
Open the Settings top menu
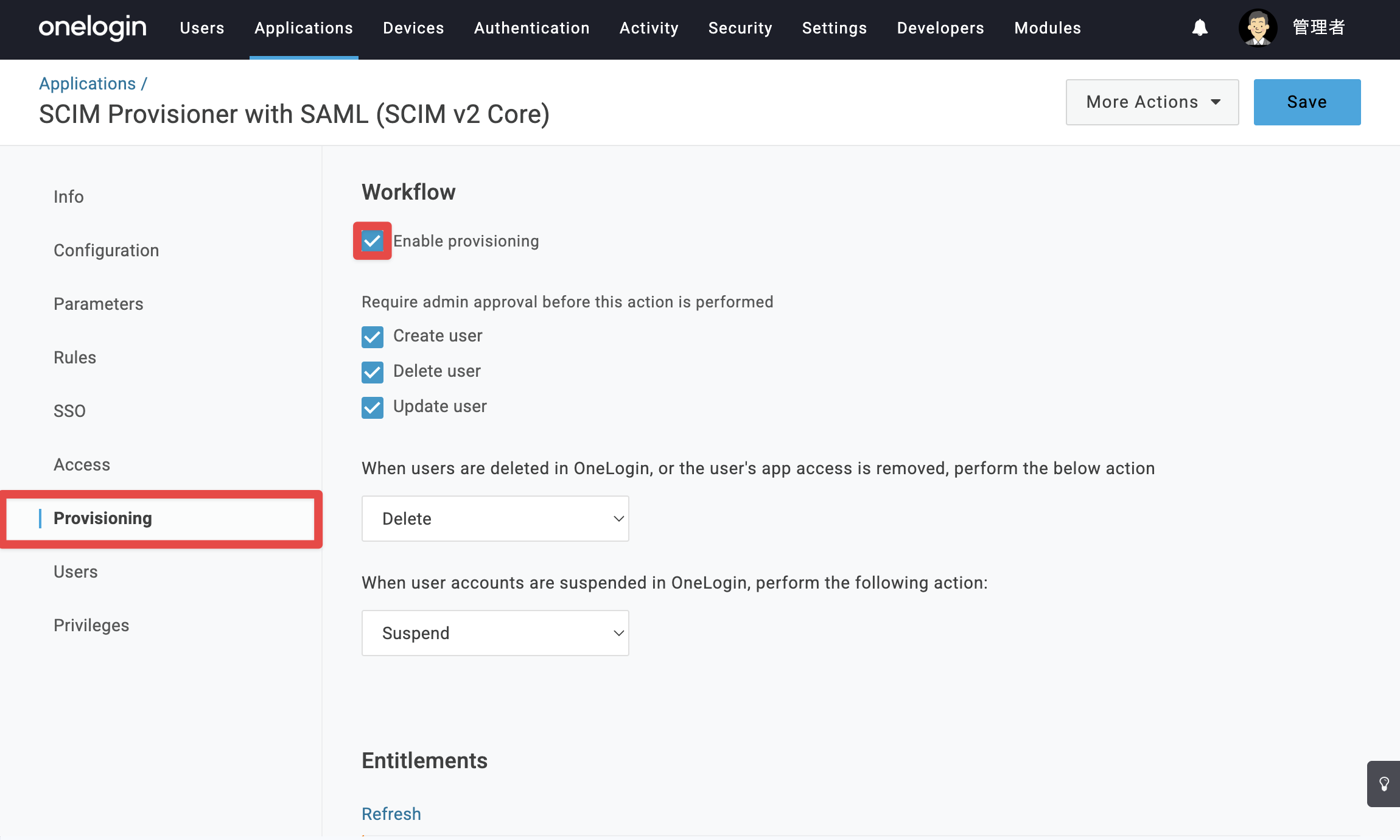[x=834, y=28]
